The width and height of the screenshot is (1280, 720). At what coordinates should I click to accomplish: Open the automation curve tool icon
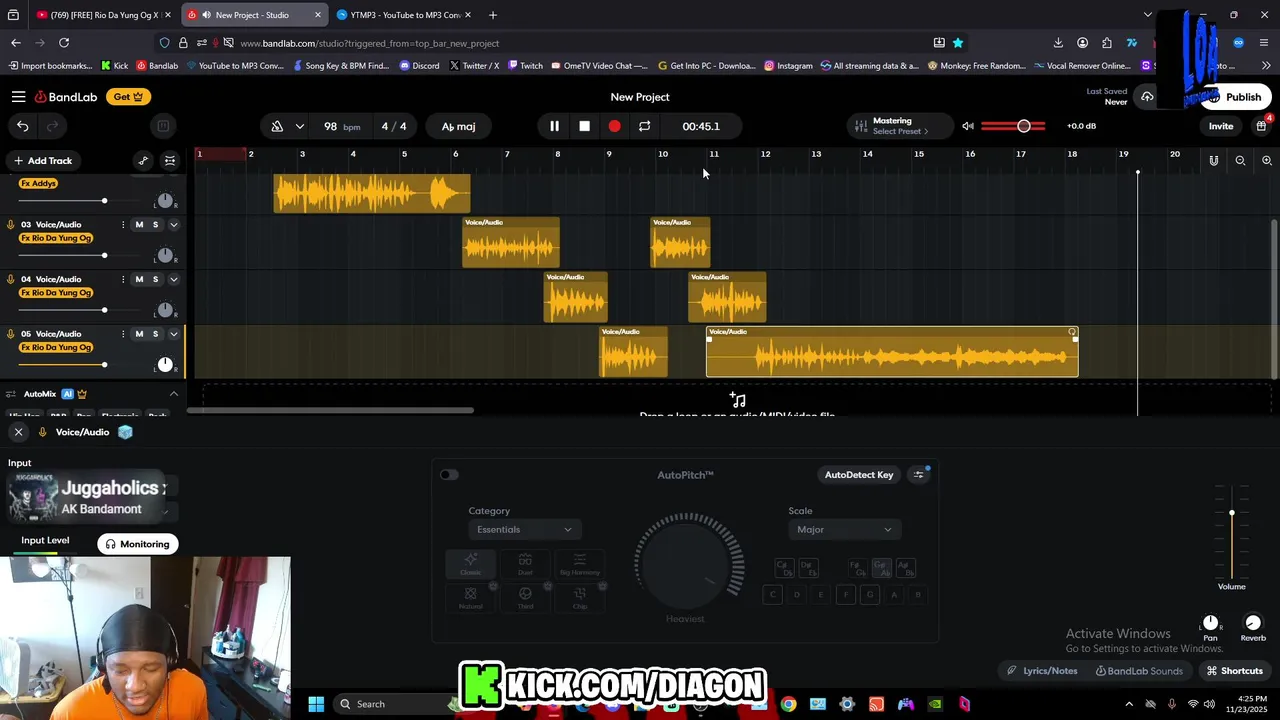(x=143, y=161)
